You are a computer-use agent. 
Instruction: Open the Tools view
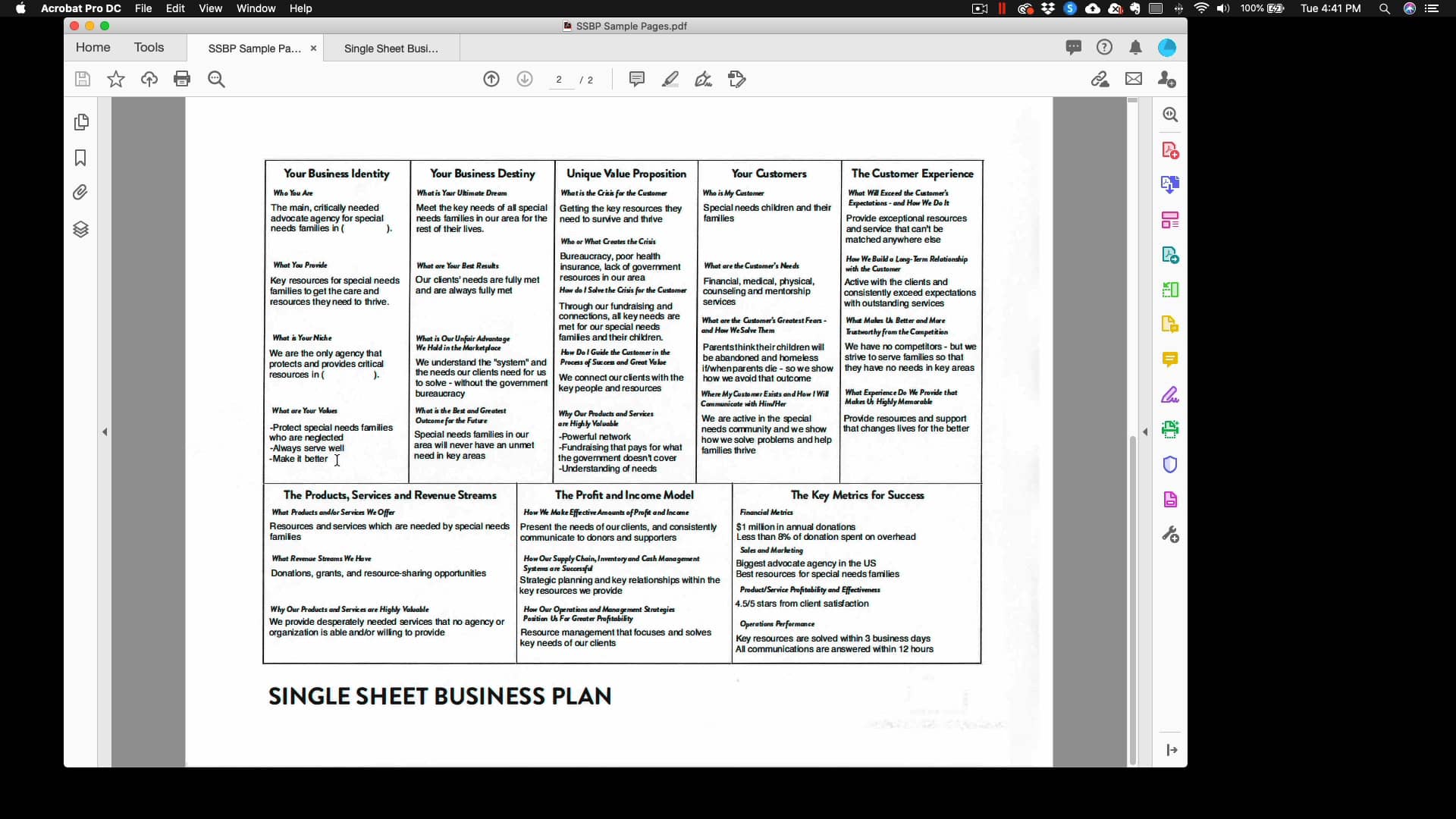tap(149, 47)
